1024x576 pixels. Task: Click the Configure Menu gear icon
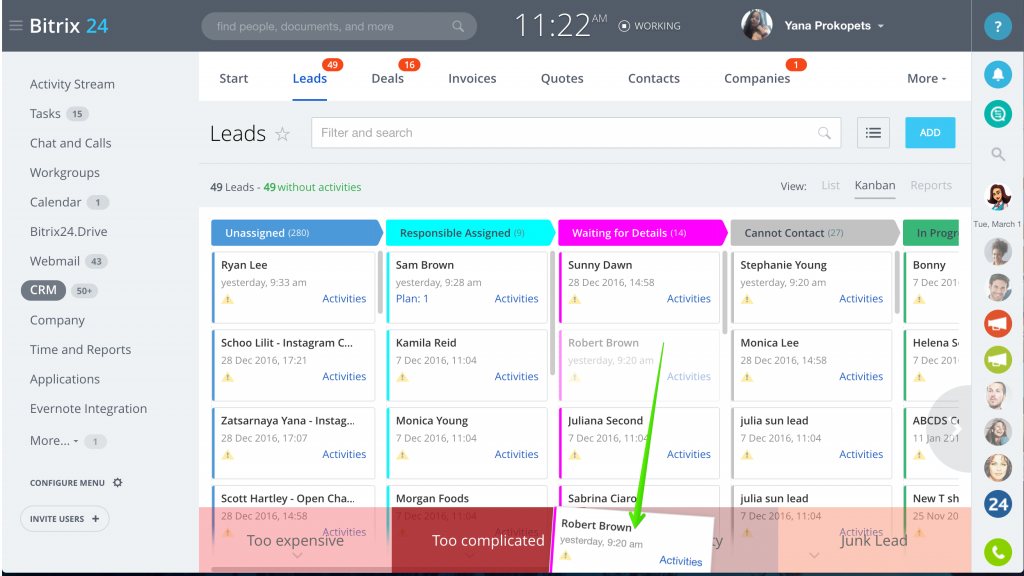[x=118, y=483]
